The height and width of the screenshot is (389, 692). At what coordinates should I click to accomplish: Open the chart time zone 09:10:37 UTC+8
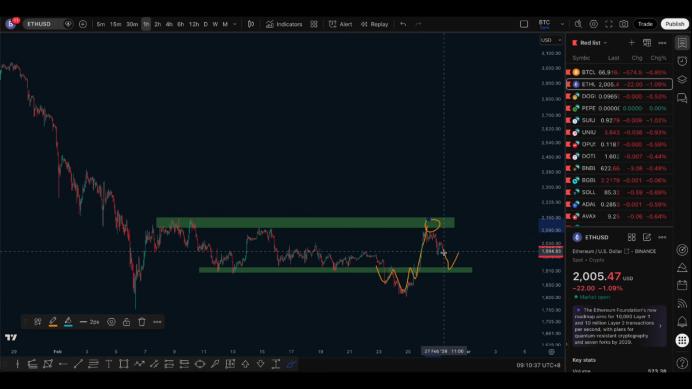[538, 365]
